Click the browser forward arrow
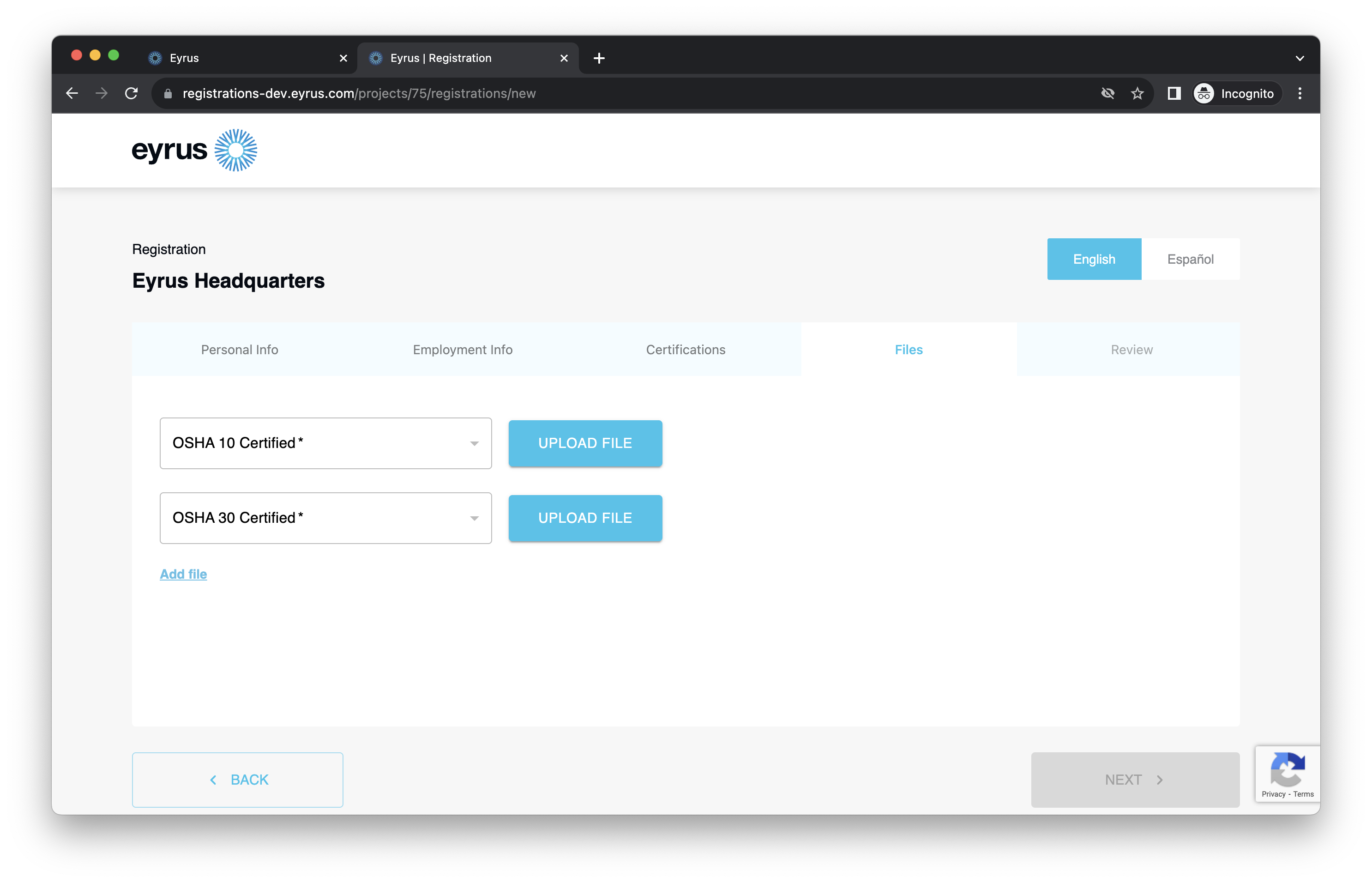The image size is (1372, 883). pos(102,93)
